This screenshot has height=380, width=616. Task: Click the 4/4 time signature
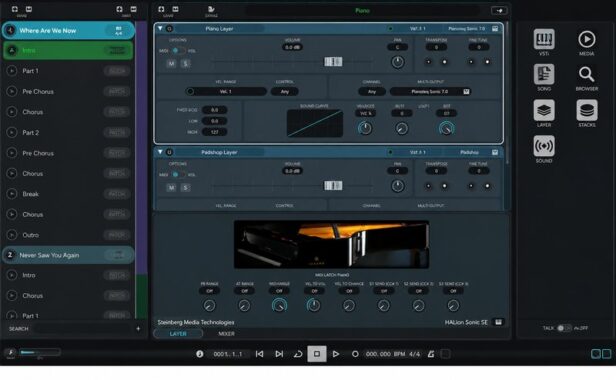[x=414, y=354]
